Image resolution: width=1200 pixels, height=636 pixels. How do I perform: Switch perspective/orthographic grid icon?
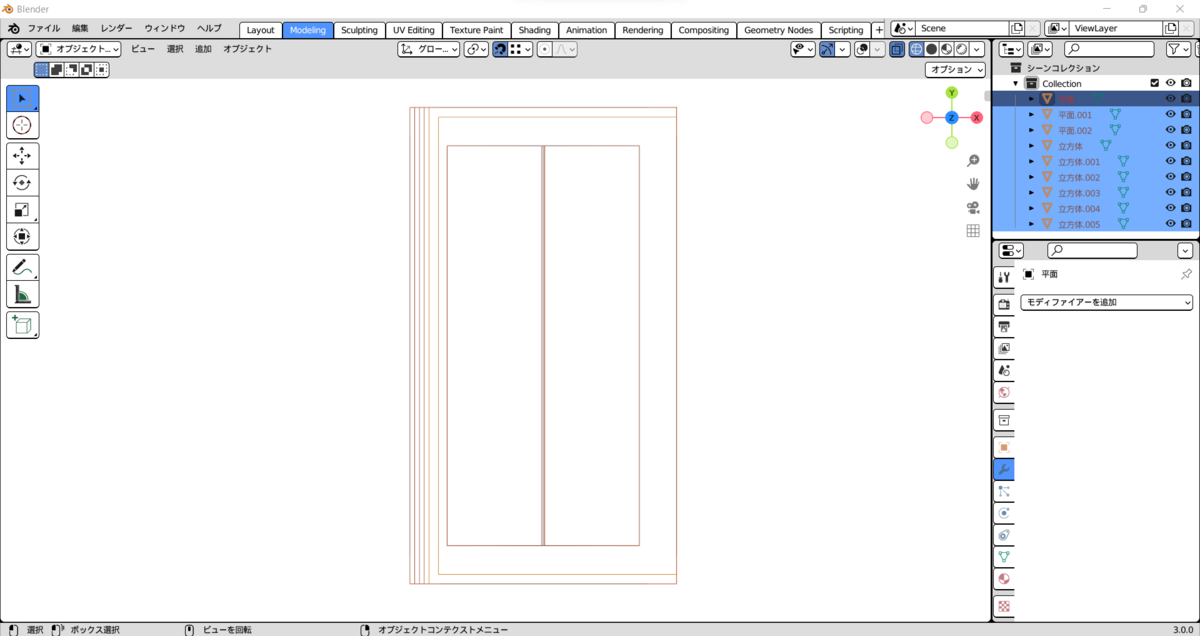point(972,231)
